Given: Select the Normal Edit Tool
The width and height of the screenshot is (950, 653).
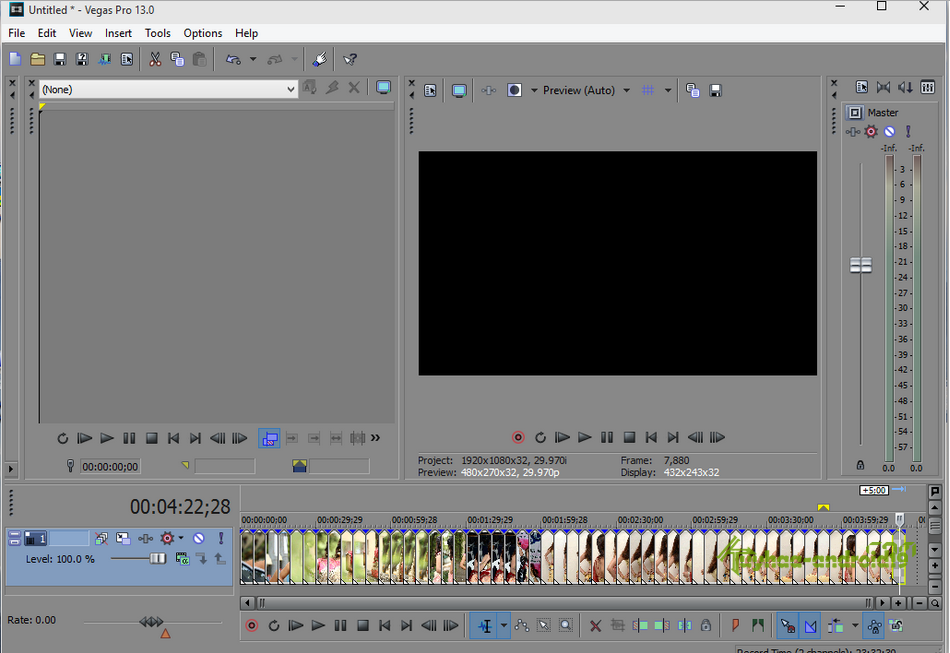Looking at the screenshot, I should [x=483, y=625].
